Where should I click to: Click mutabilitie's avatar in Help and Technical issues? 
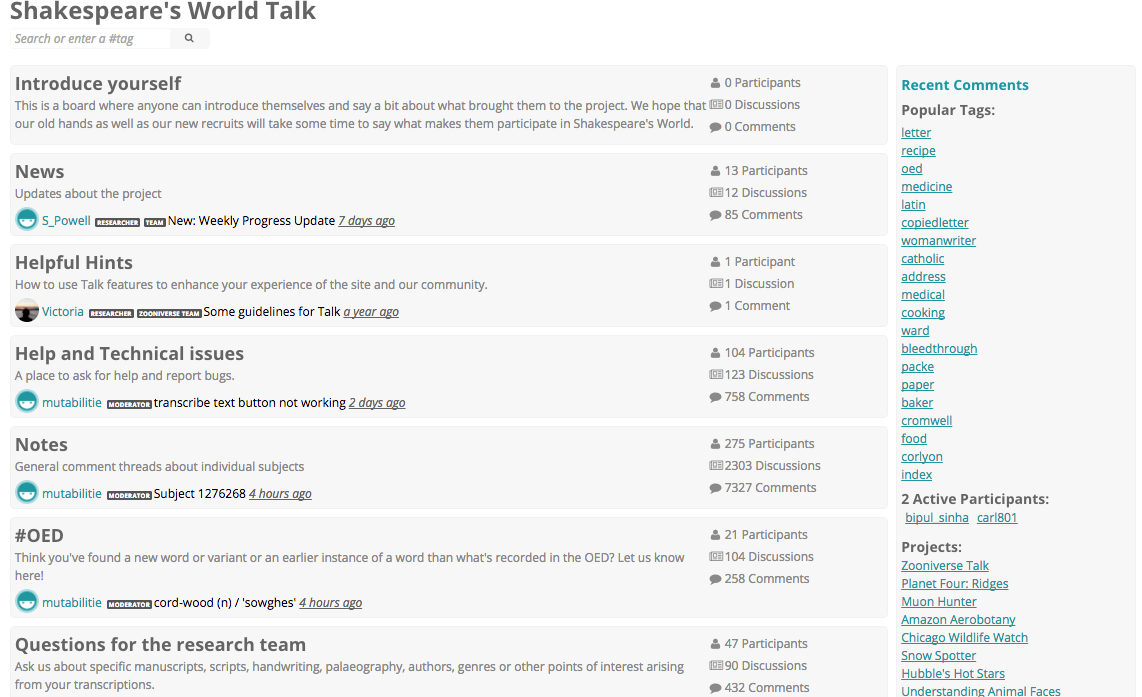coord(27,402)
